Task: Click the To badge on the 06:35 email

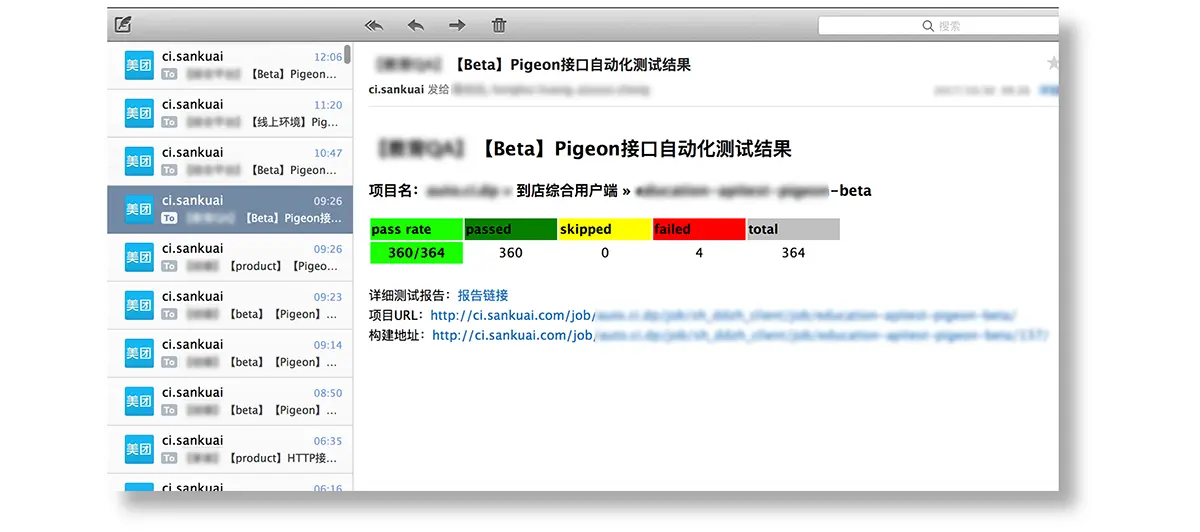Action: (169, 458)
